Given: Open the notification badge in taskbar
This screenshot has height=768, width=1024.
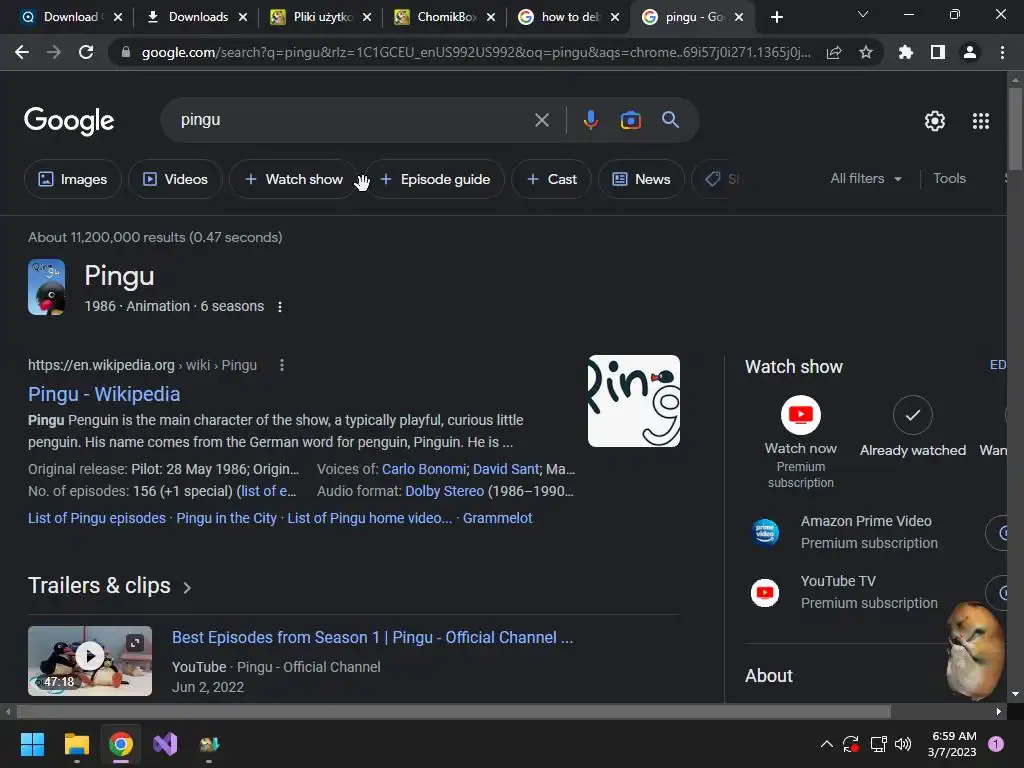Looking at the screenshot, I should point(996,744).
